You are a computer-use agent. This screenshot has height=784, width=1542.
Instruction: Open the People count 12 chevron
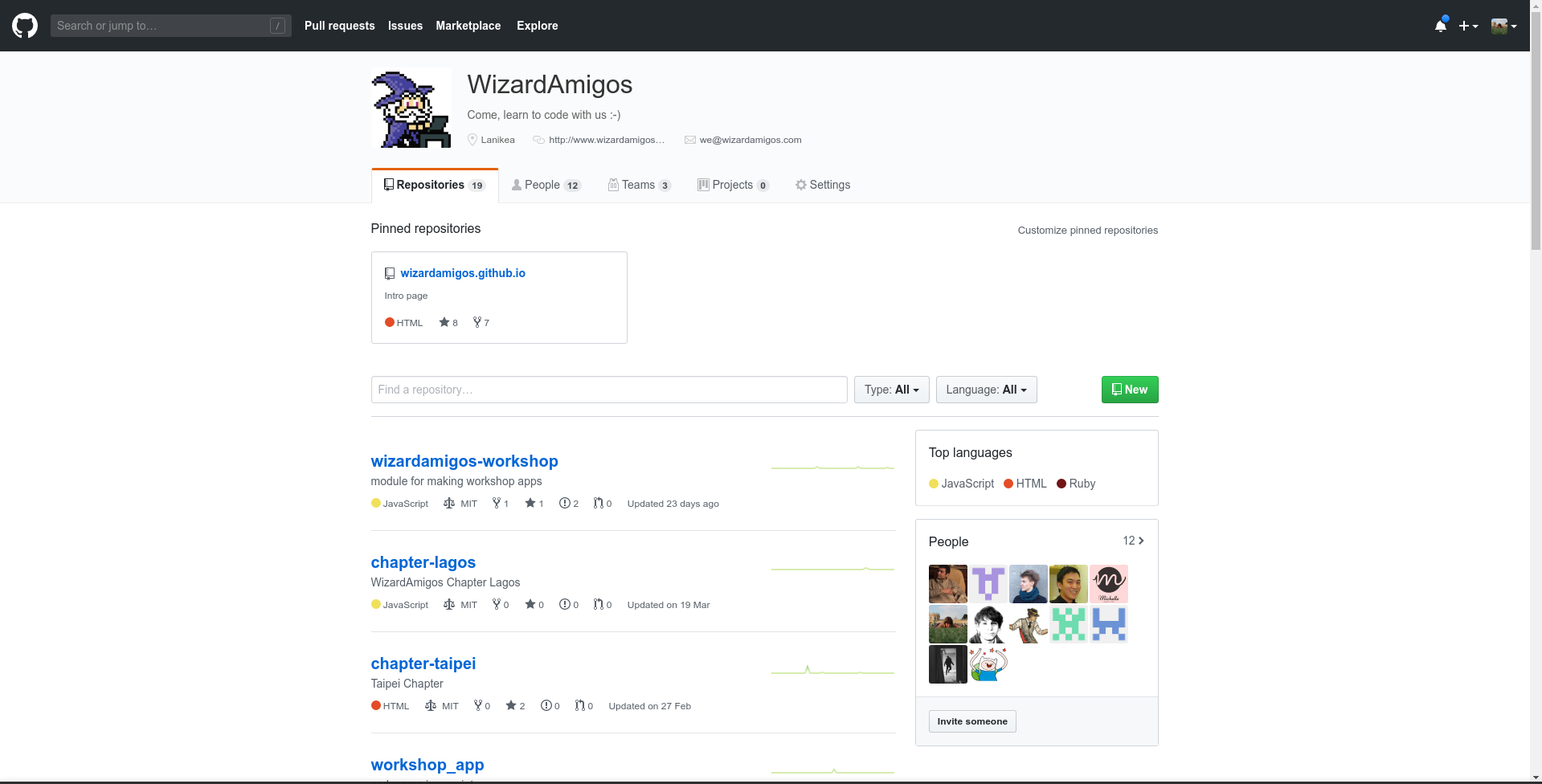pyautogui.click(x=1134, y=541)
